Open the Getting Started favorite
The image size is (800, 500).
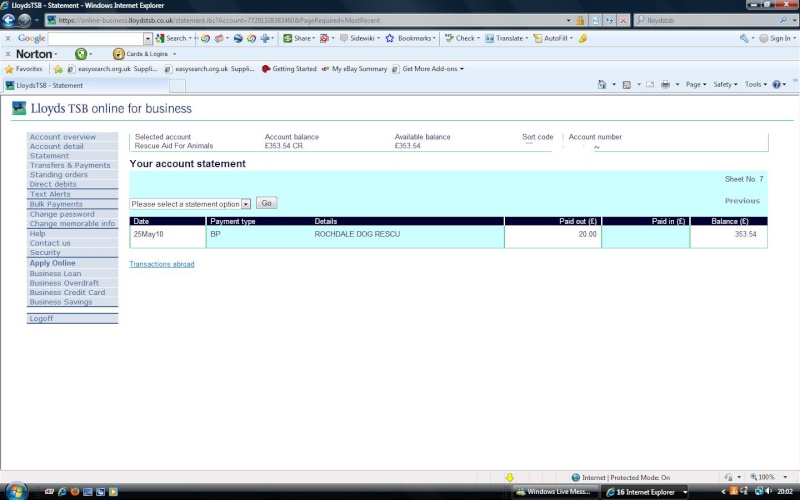coord(289,69)
